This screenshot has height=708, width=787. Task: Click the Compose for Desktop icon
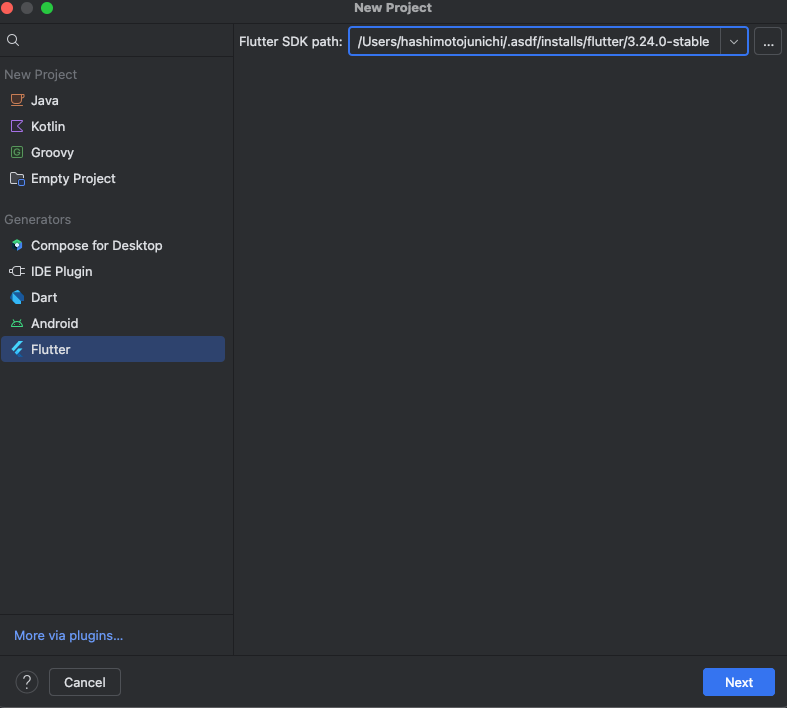click(17, 245)
